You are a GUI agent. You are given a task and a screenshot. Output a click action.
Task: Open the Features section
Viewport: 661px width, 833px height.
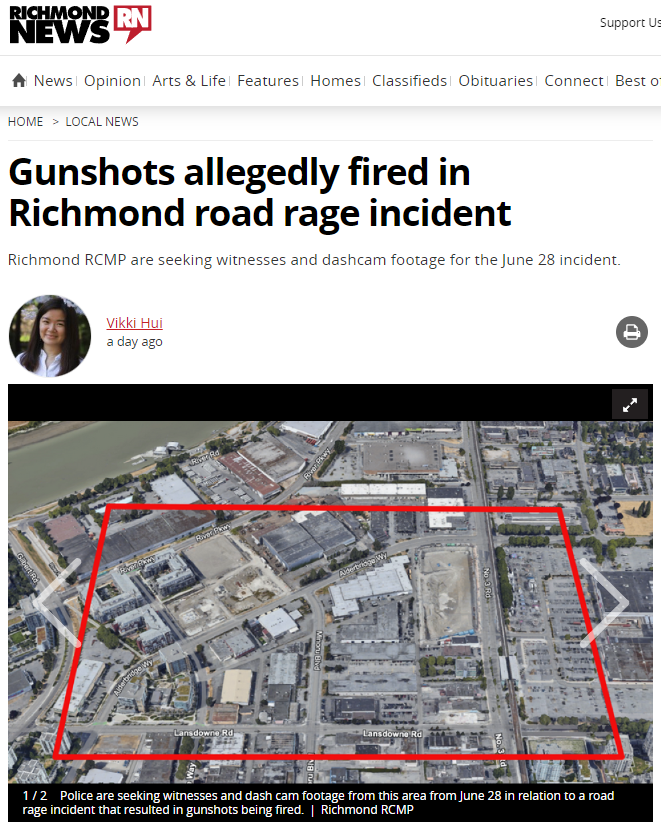(268, 81)
